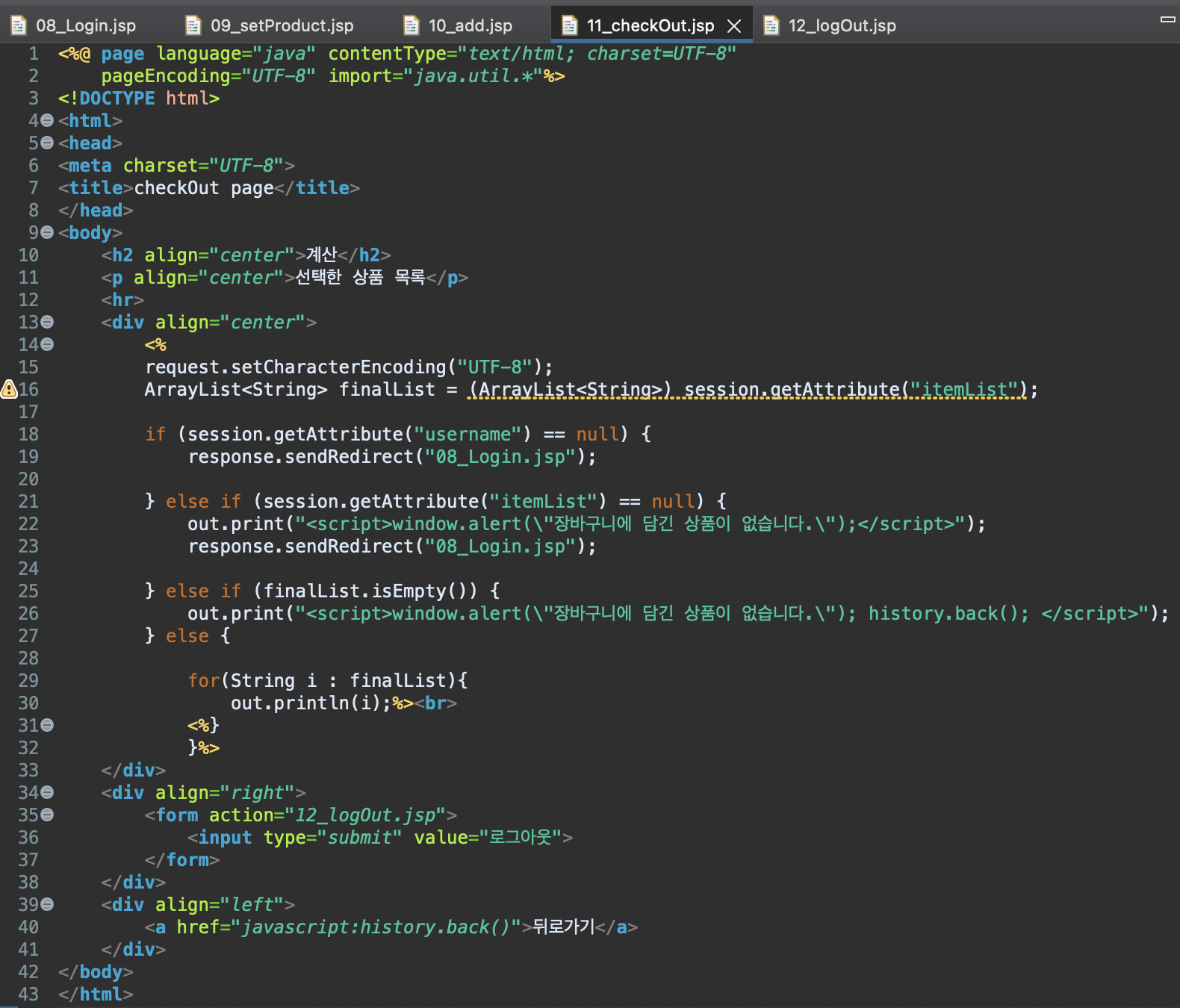
Task: Open the 10_add.jsp editor tab
Action: tap(458, 25)
